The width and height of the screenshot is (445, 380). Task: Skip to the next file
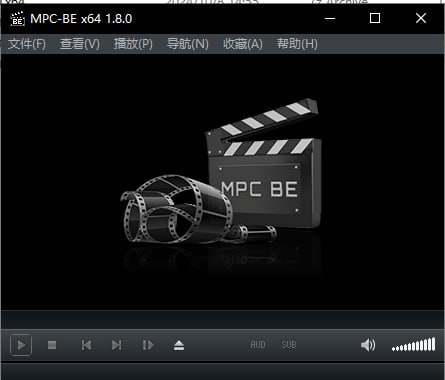coord(116,345)
